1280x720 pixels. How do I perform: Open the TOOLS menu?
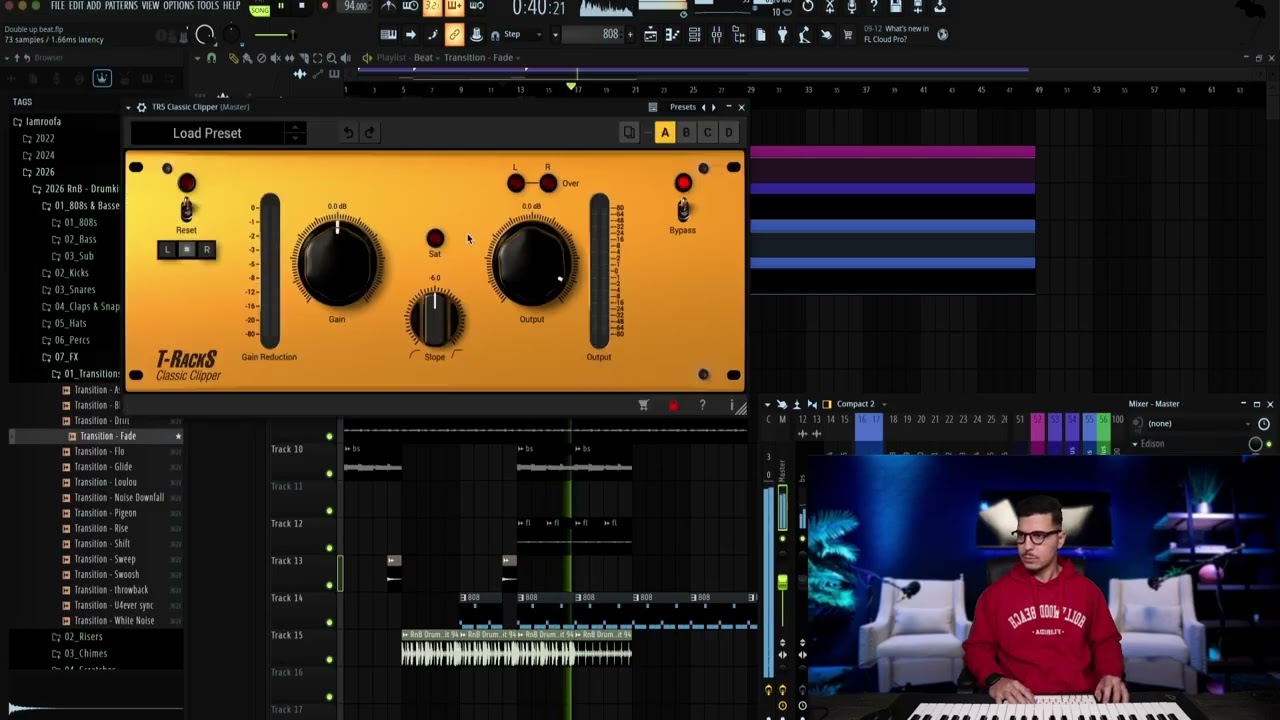pos(208,6)
